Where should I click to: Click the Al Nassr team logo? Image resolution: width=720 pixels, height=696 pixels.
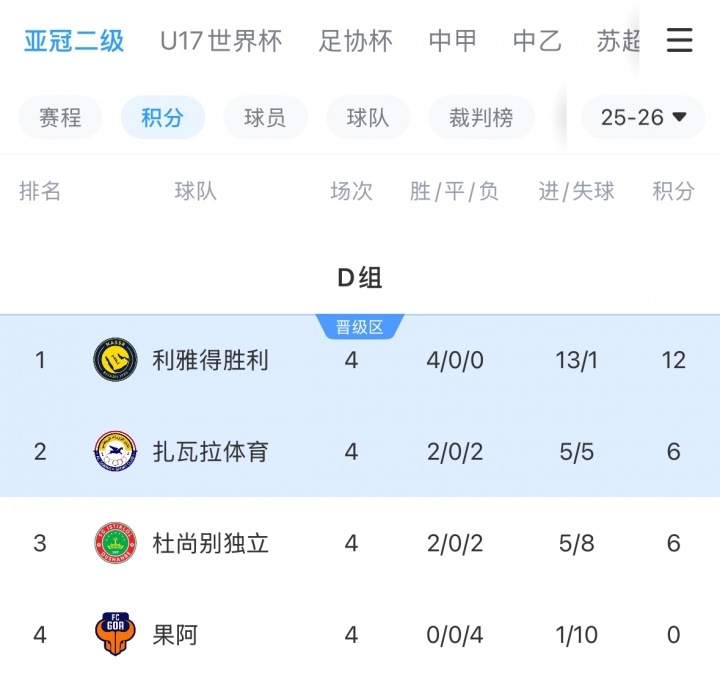(115, 360)
